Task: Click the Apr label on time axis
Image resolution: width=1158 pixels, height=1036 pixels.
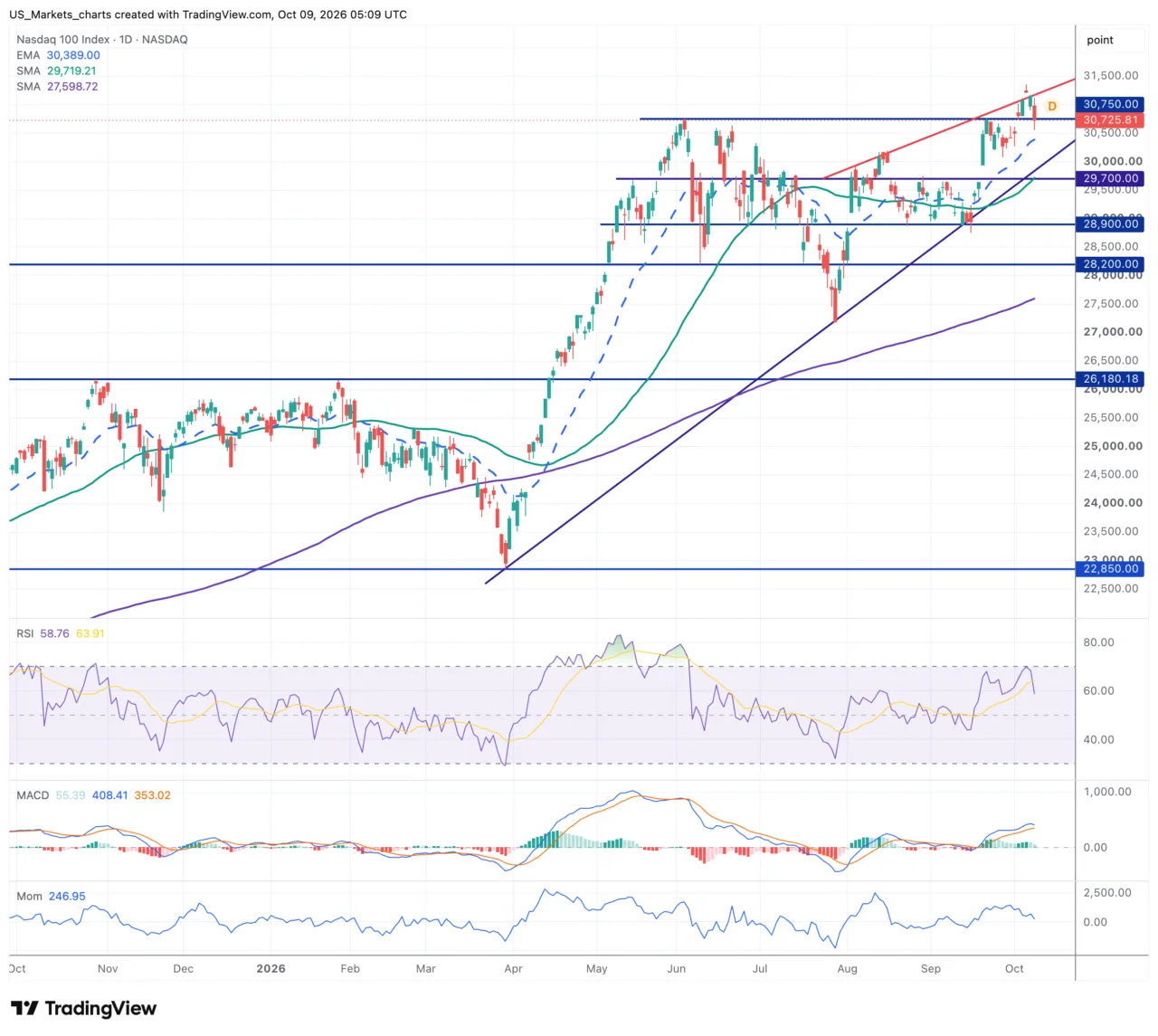Action: [513, 969]
